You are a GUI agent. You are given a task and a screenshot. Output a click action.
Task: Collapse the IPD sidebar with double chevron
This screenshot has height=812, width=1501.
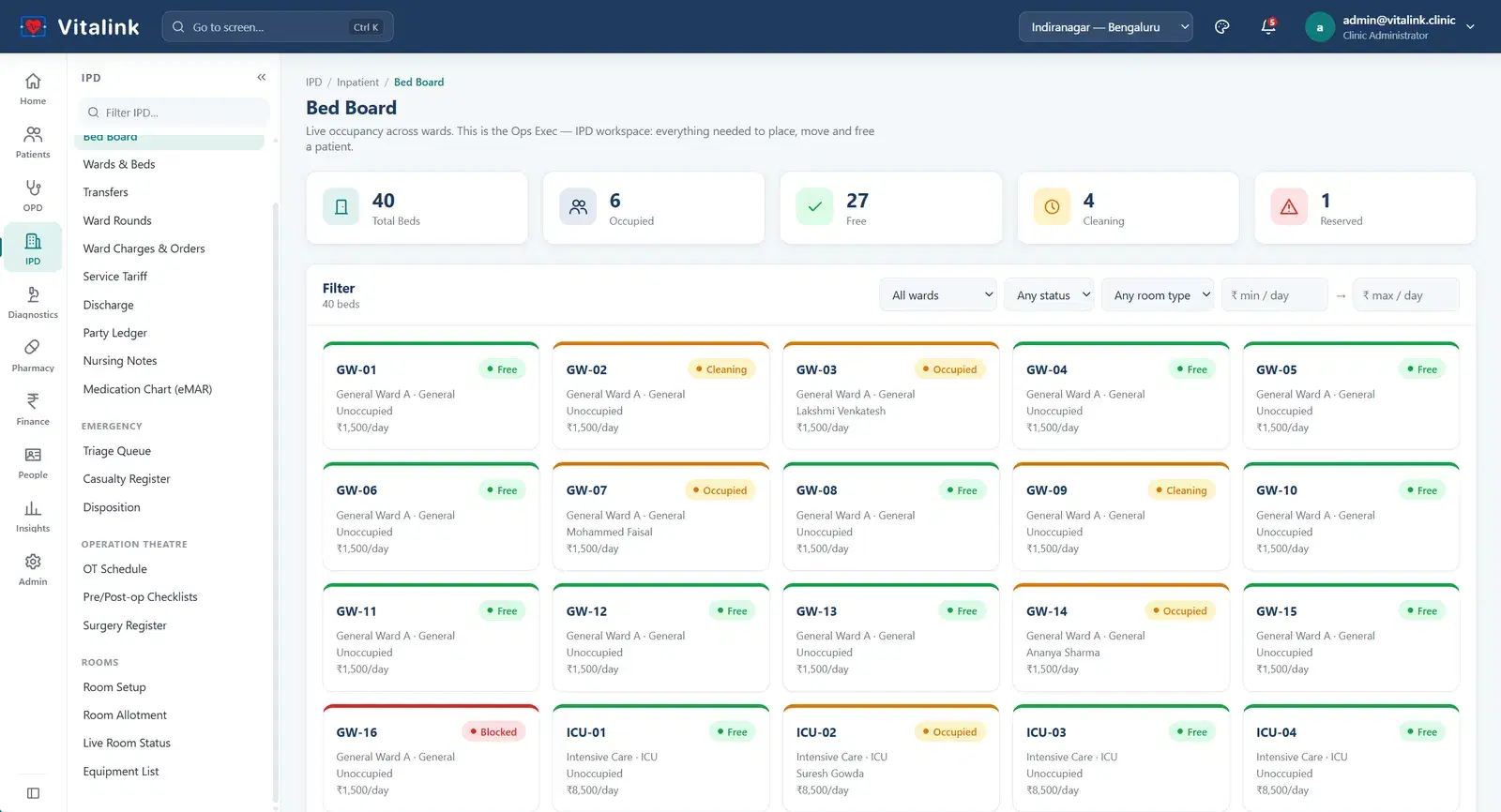[262, 78]
